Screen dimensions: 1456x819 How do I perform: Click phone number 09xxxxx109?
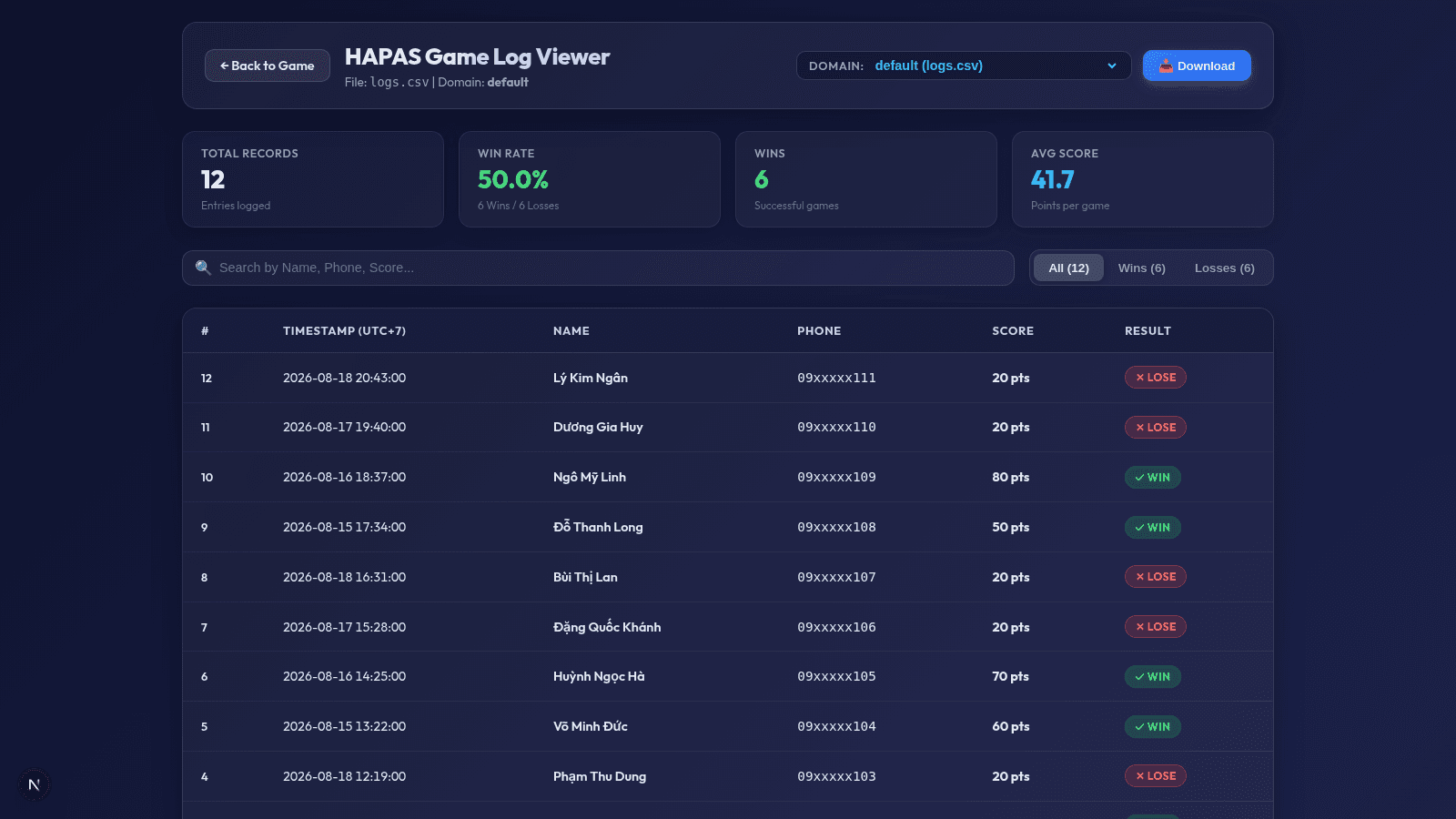[x=836, y=477]
